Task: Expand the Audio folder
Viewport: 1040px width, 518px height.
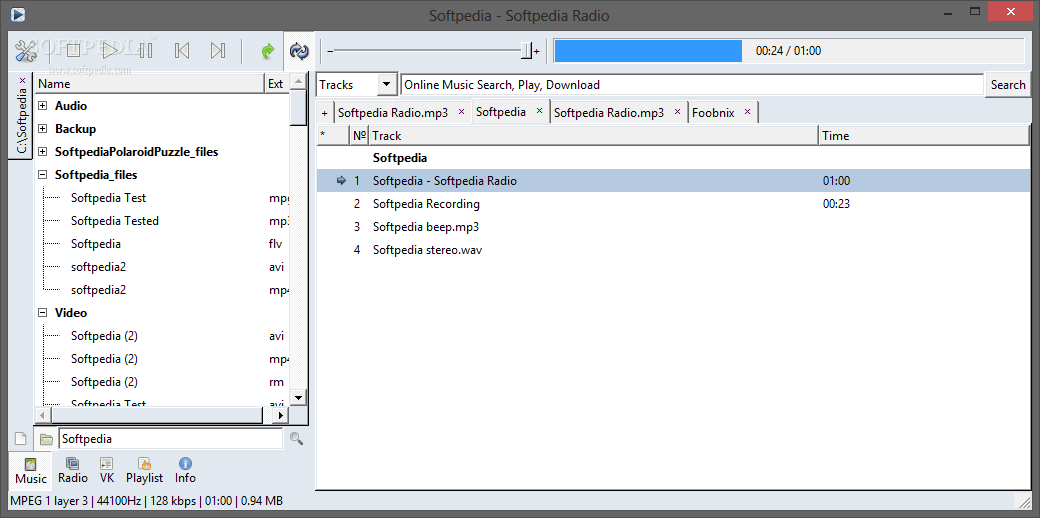Action: tap(42, 105)
